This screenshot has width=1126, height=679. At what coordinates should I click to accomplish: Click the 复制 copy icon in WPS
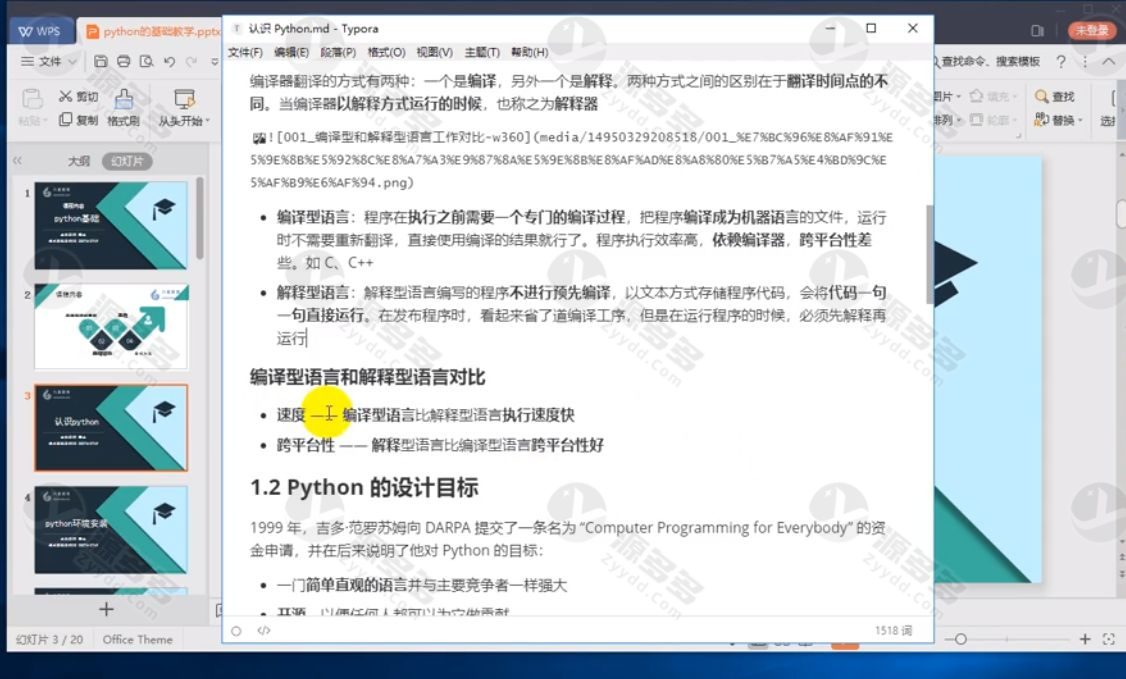65,119
